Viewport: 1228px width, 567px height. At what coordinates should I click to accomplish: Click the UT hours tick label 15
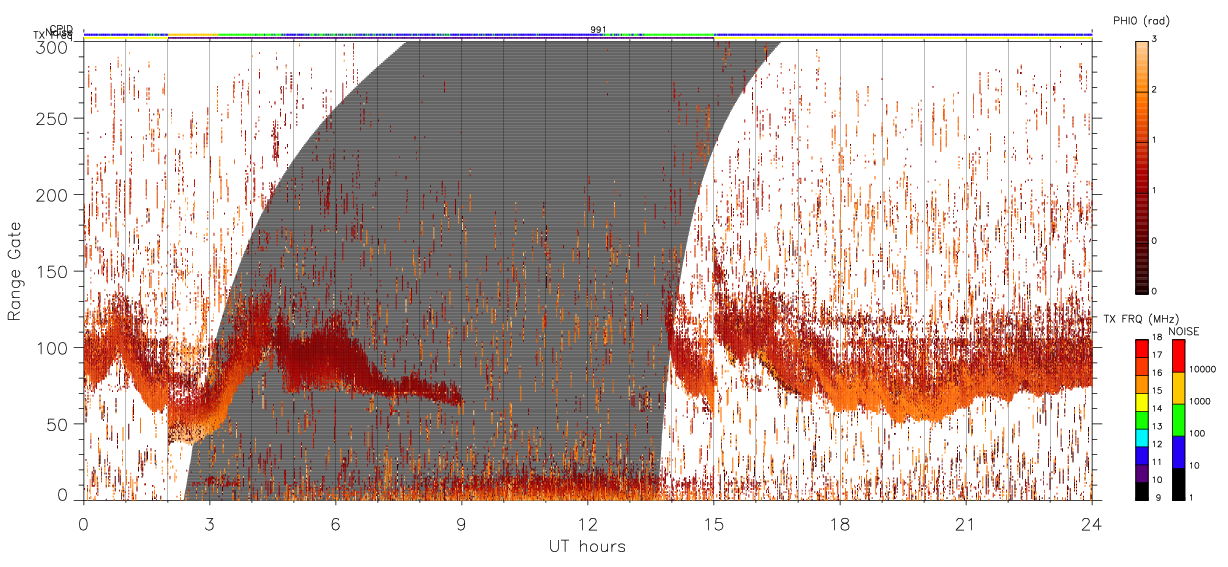click(x=713, y=524)
